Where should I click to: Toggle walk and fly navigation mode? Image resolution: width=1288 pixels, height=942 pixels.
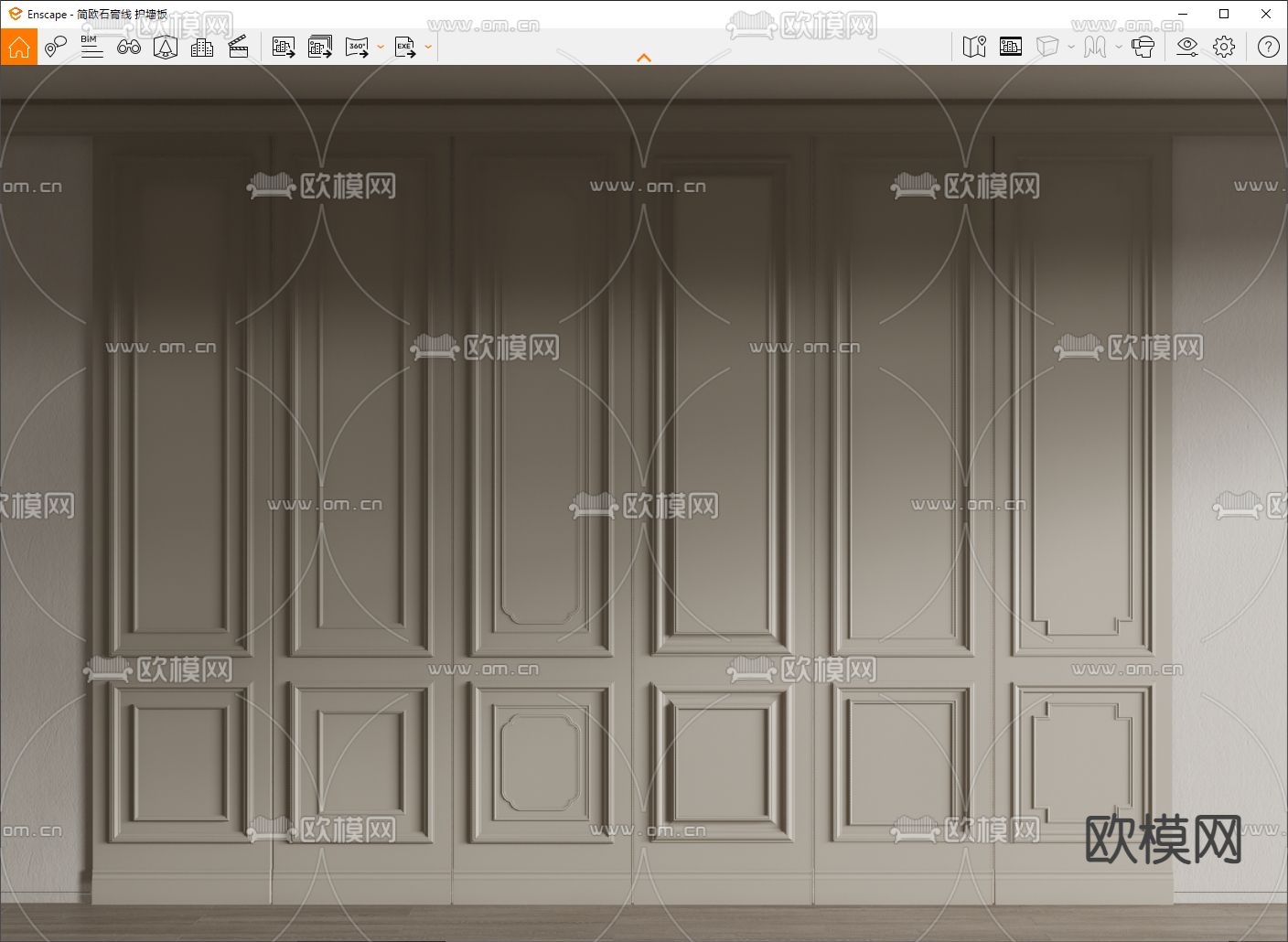[1095, 47]
